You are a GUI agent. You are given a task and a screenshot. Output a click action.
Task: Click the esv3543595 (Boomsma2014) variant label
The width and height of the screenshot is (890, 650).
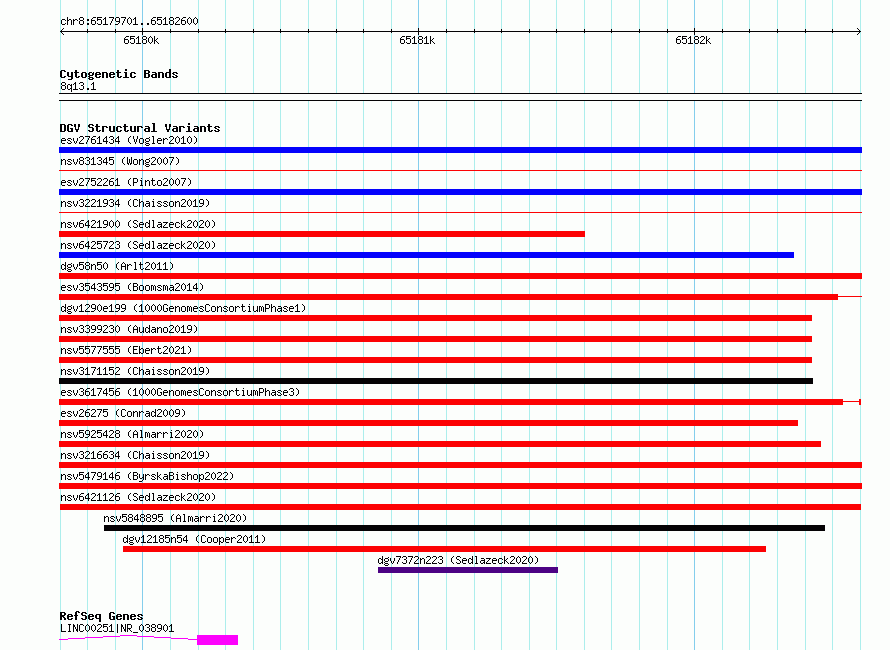click(x=132, y=287)
